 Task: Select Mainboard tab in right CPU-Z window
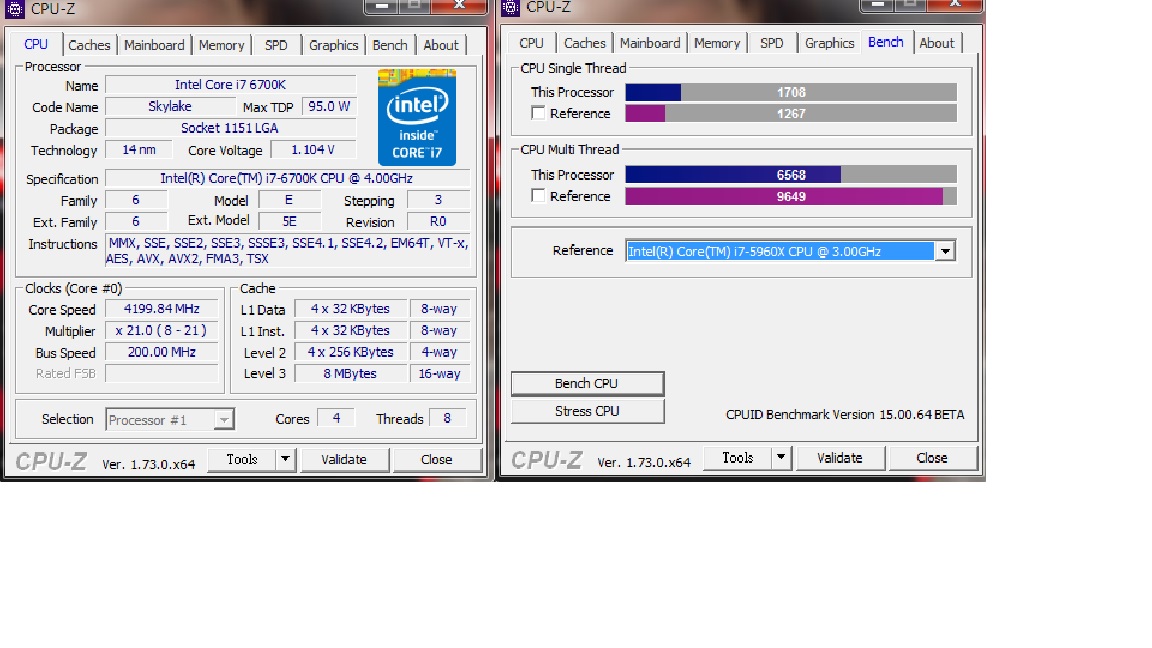coord(650,43)
